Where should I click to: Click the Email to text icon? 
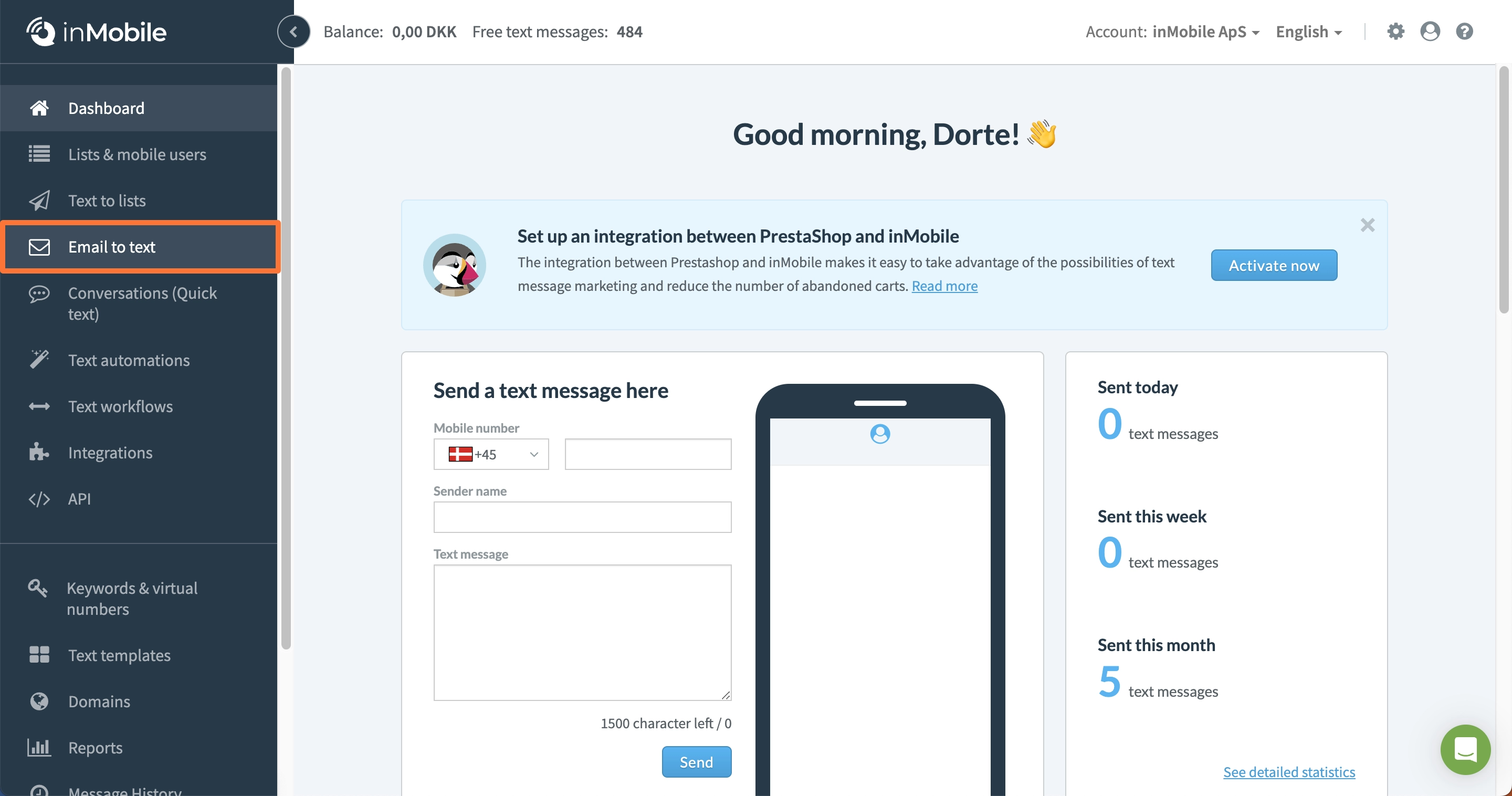coord(39,245)
